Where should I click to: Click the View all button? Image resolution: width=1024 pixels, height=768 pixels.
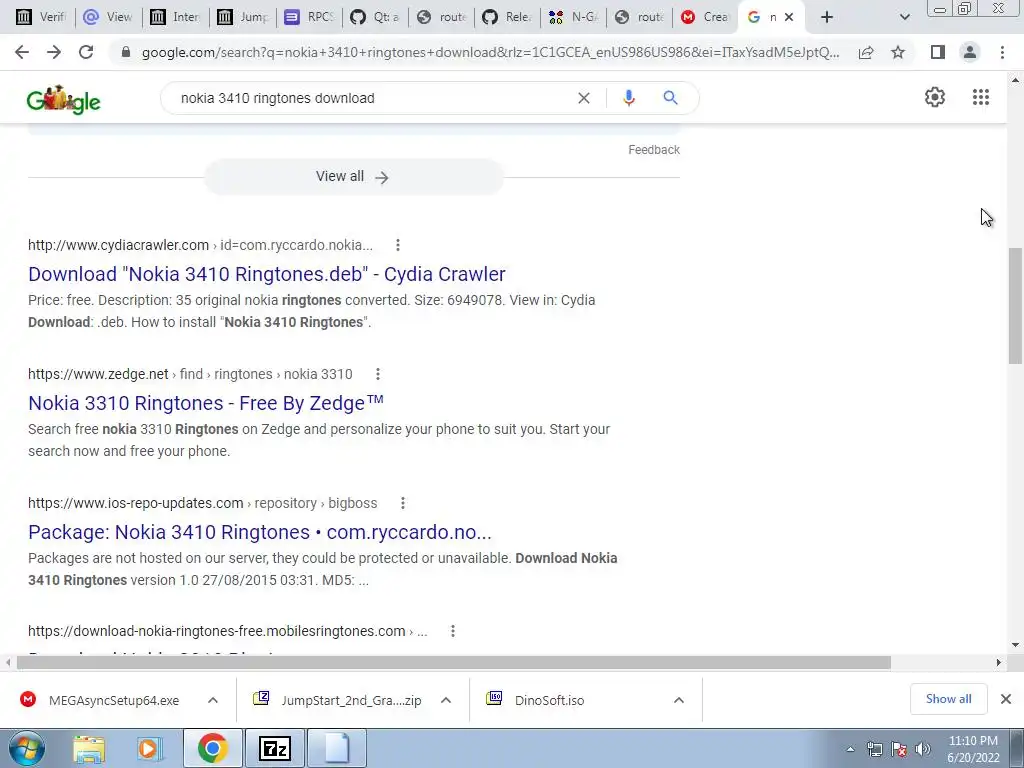point(353,177)
